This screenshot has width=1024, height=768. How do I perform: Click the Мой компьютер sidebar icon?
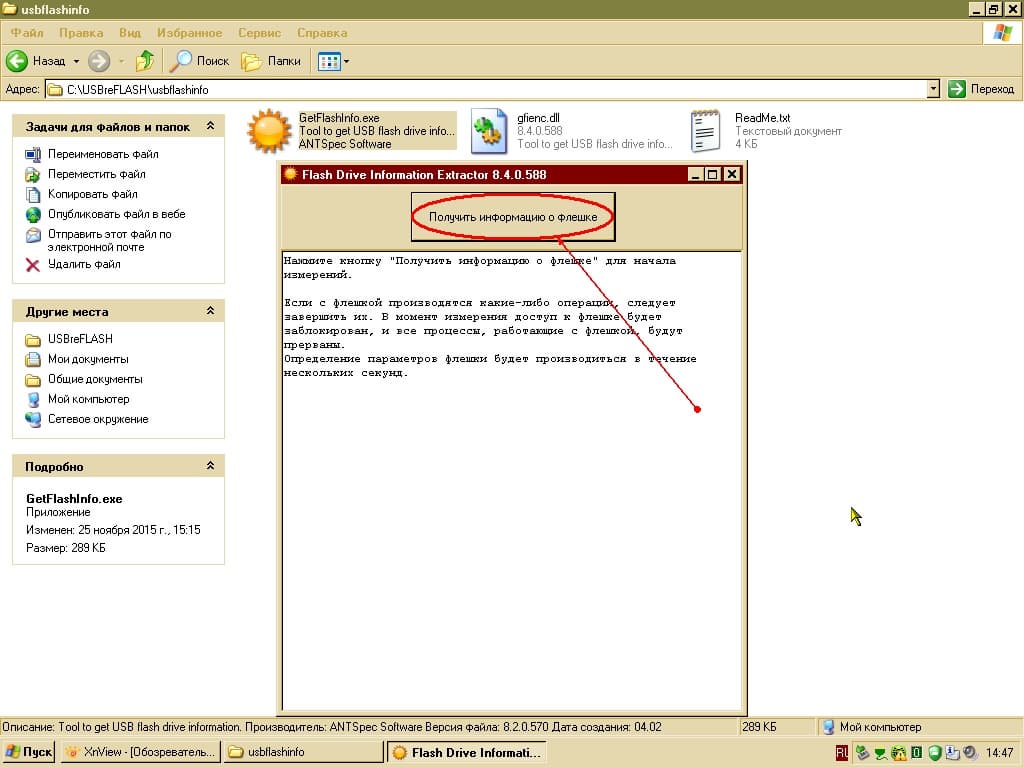point(33,399)
